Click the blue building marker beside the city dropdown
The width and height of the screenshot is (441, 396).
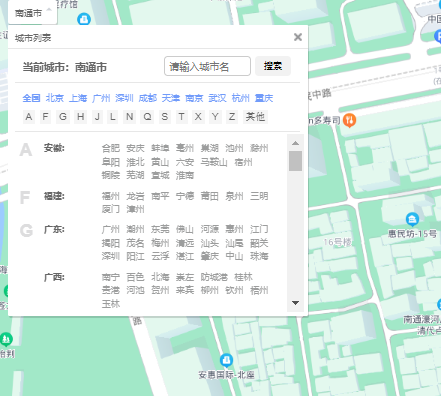tap(84, 19)
